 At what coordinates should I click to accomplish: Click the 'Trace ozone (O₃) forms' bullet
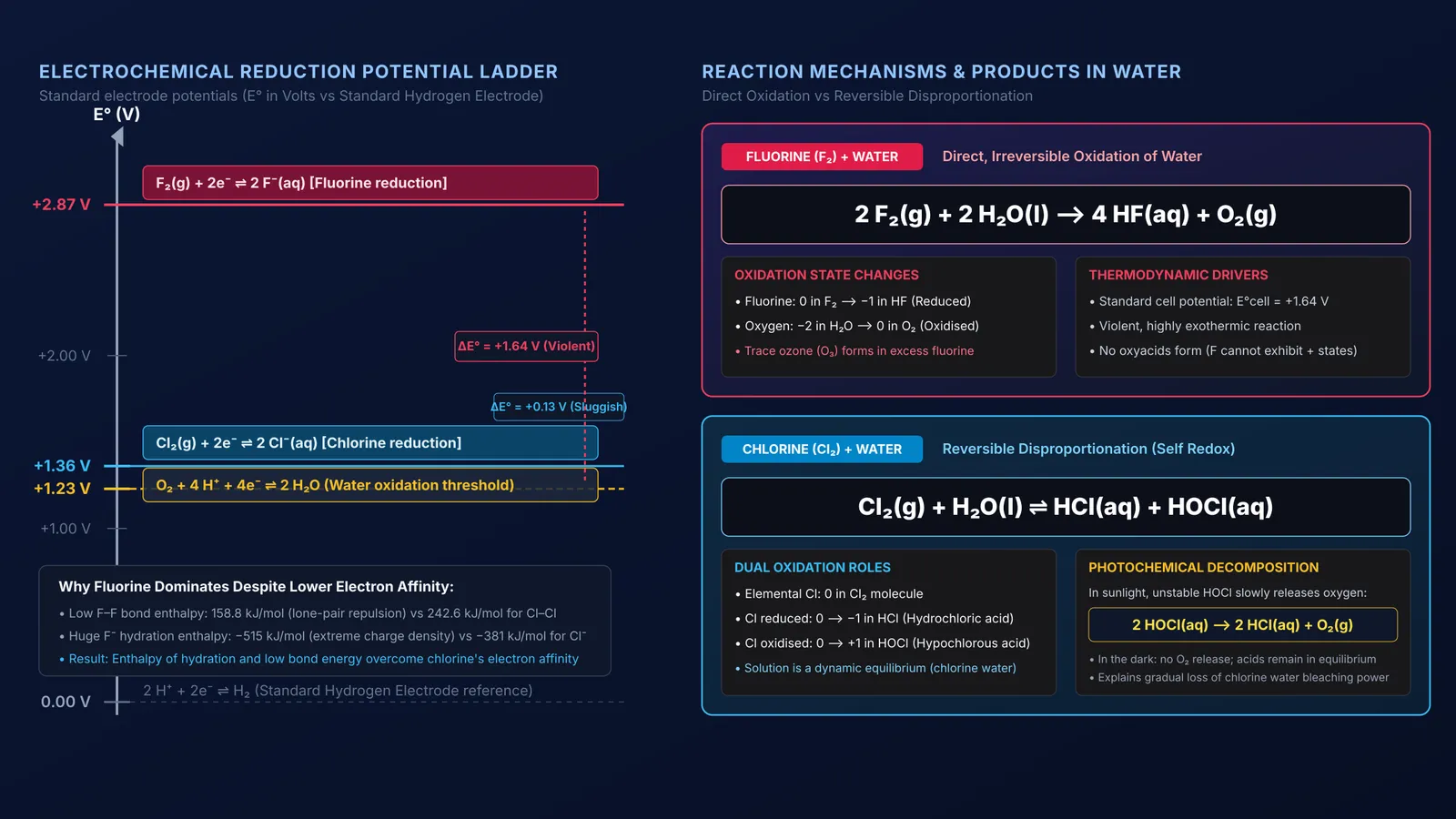coord(854,350)
